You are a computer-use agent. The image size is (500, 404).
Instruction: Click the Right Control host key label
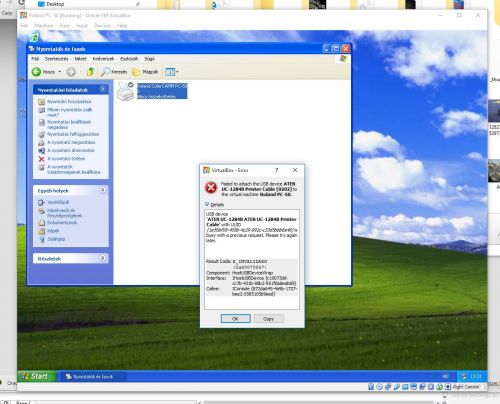point(466,387)
